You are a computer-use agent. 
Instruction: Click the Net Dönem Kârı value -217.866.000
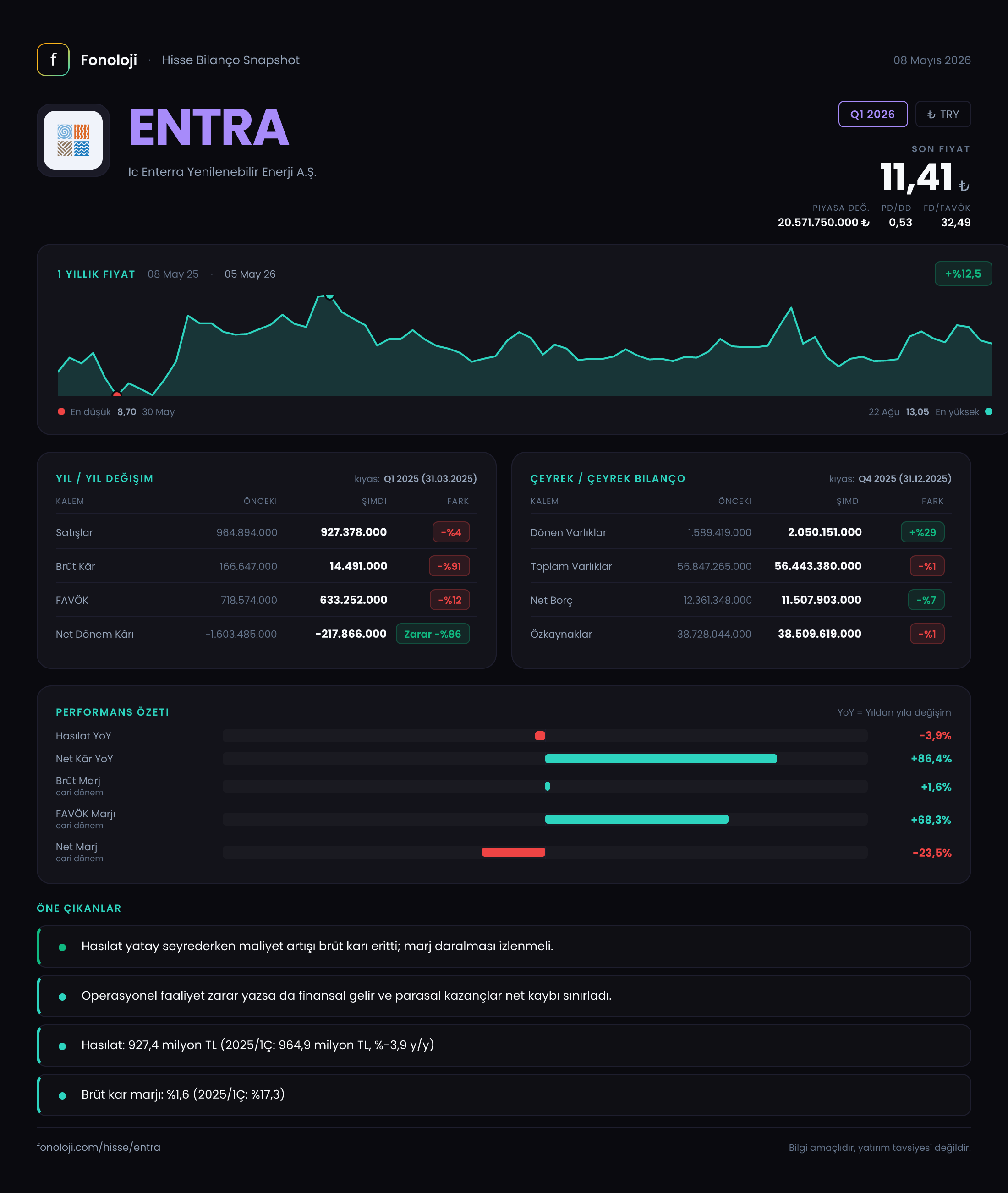(351, 634)
